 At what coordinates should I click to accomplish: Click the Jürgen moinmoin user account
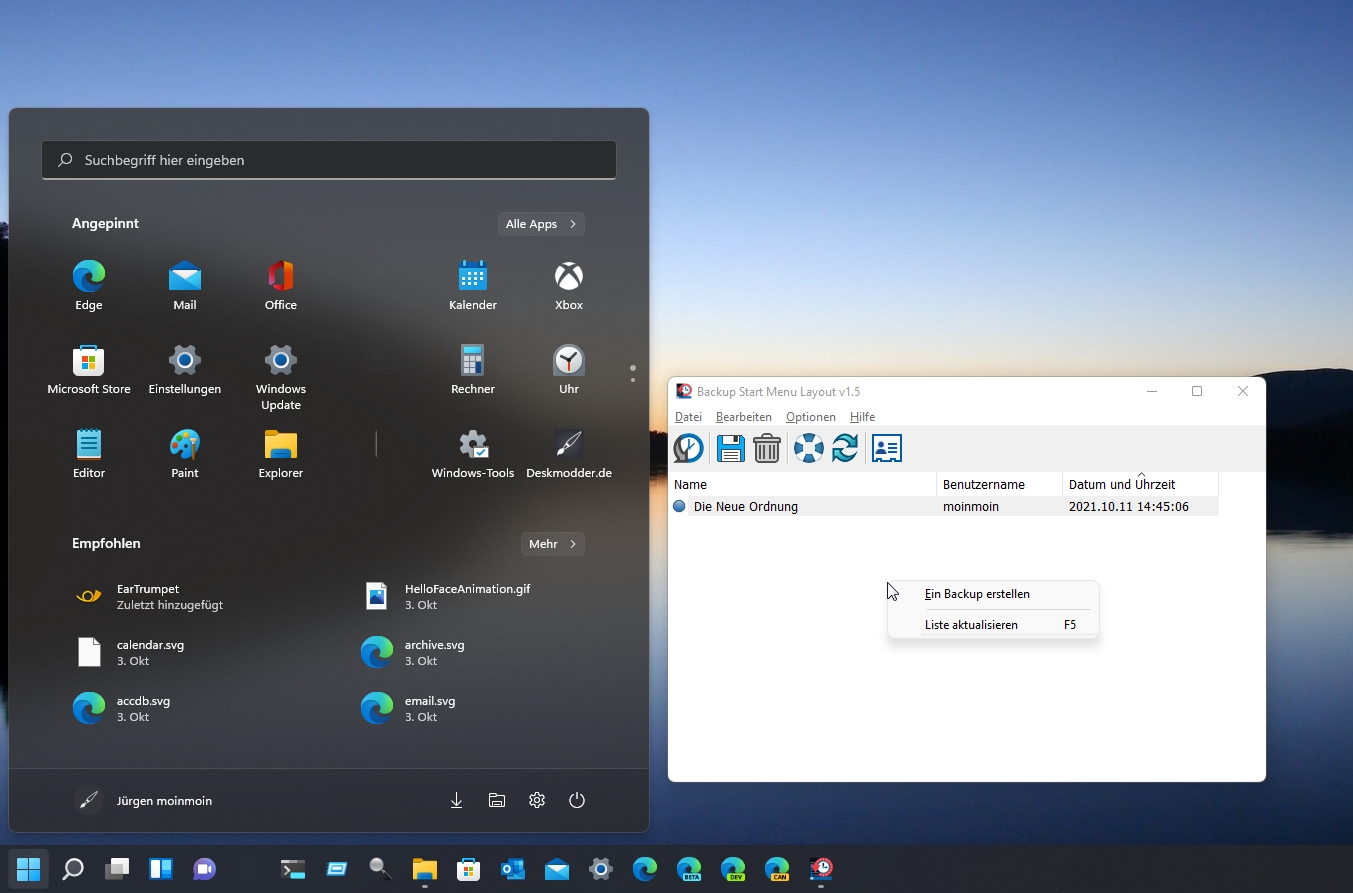143,800
